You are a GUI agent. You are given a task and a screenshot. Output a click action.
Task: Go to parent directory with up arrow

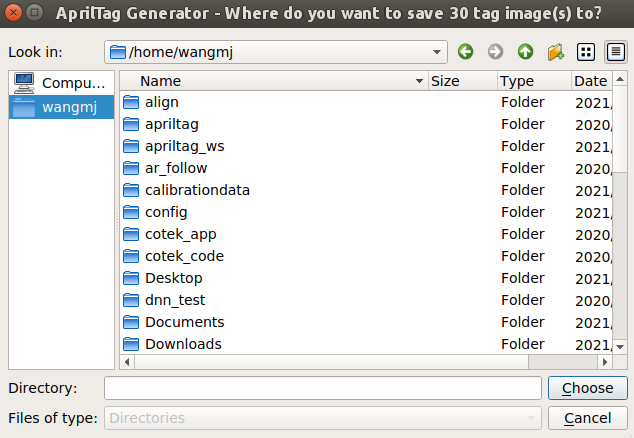pyautogui.click(x=525, y=52)
